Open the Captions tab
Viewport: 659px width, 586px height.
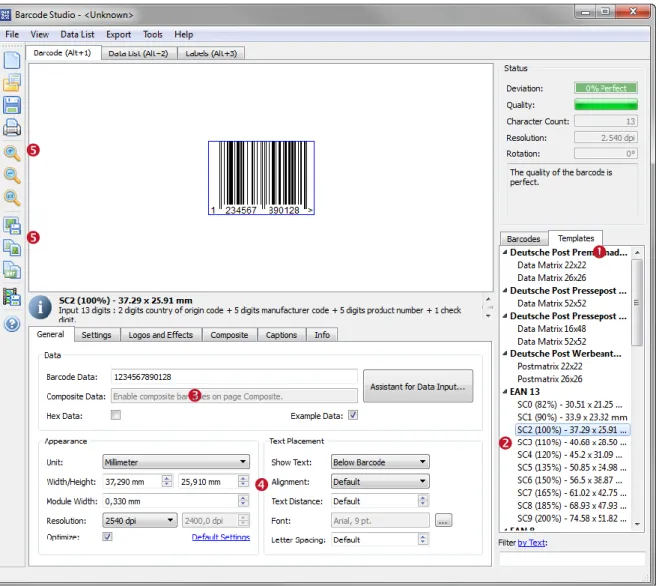click(x=281, y=335)
